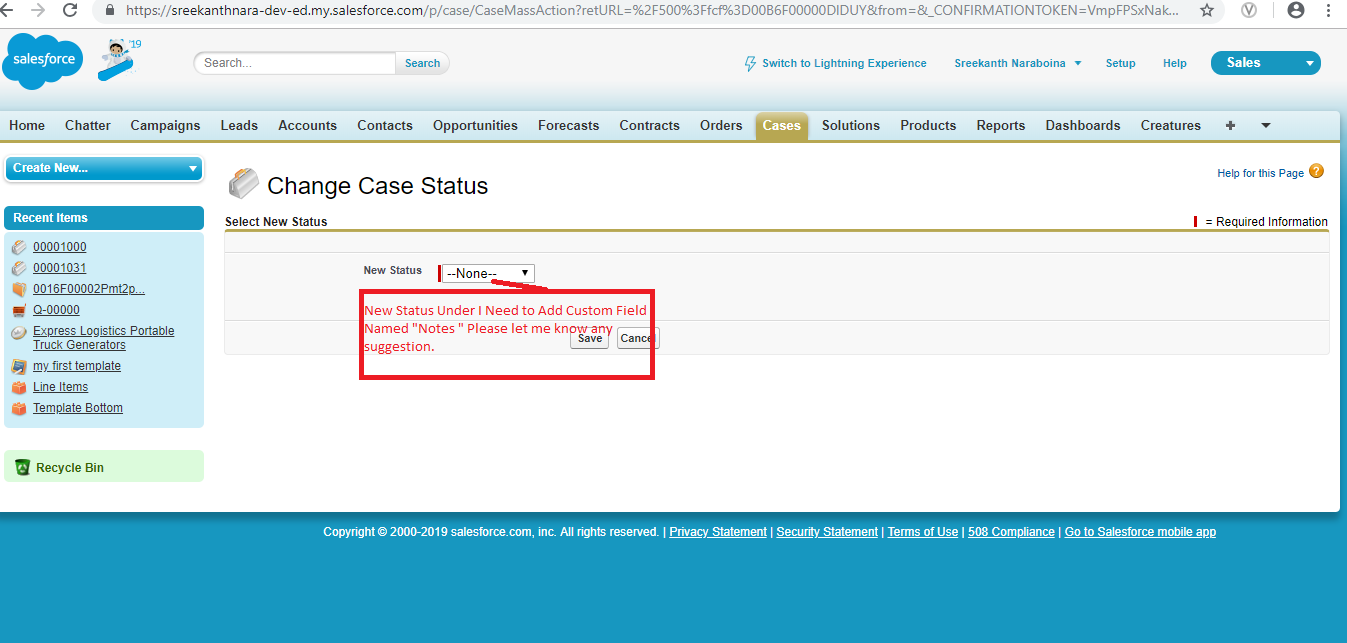This screenshot has height=643, width=1347.
Task: Go to the Campaigns tab
Action: tap(165, 125)
